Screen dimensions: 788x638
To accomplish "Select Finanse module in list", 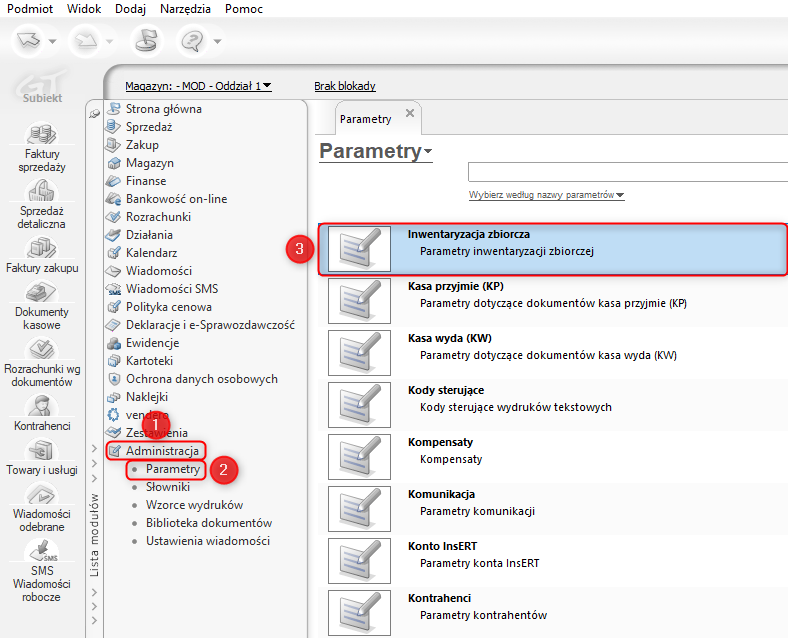I will coord(146,181).
